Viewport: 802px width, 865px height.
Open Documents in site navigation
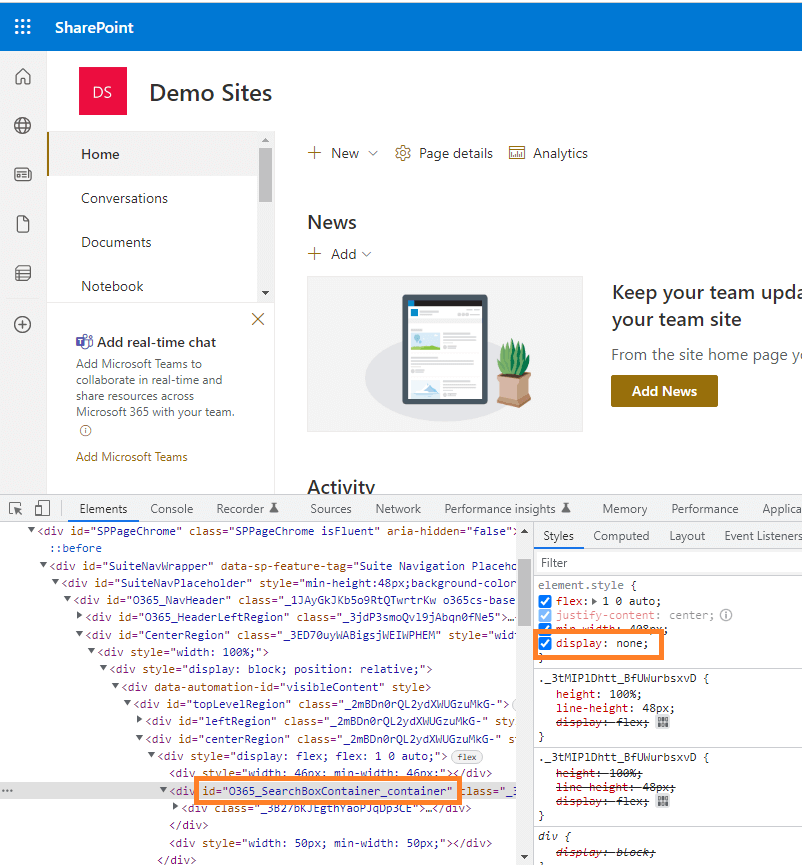[116, 242]
